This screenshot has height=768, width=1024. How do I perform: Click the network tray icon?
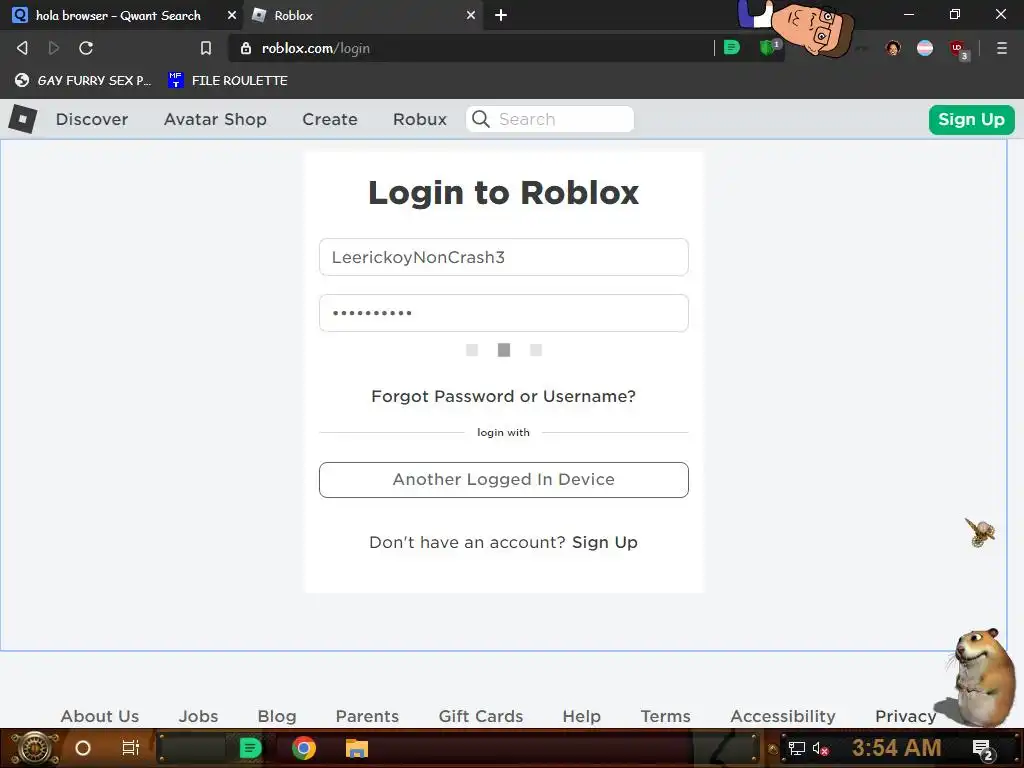coord(797,748)
